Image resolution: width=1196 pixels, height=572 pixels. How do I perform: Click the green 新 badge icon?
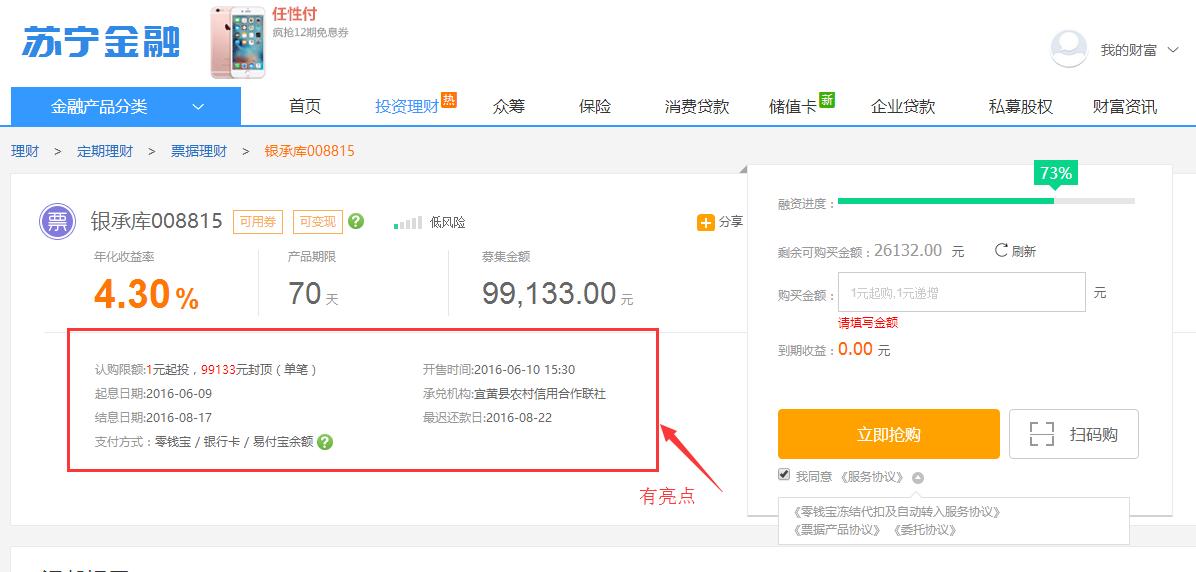pos(827,99)
